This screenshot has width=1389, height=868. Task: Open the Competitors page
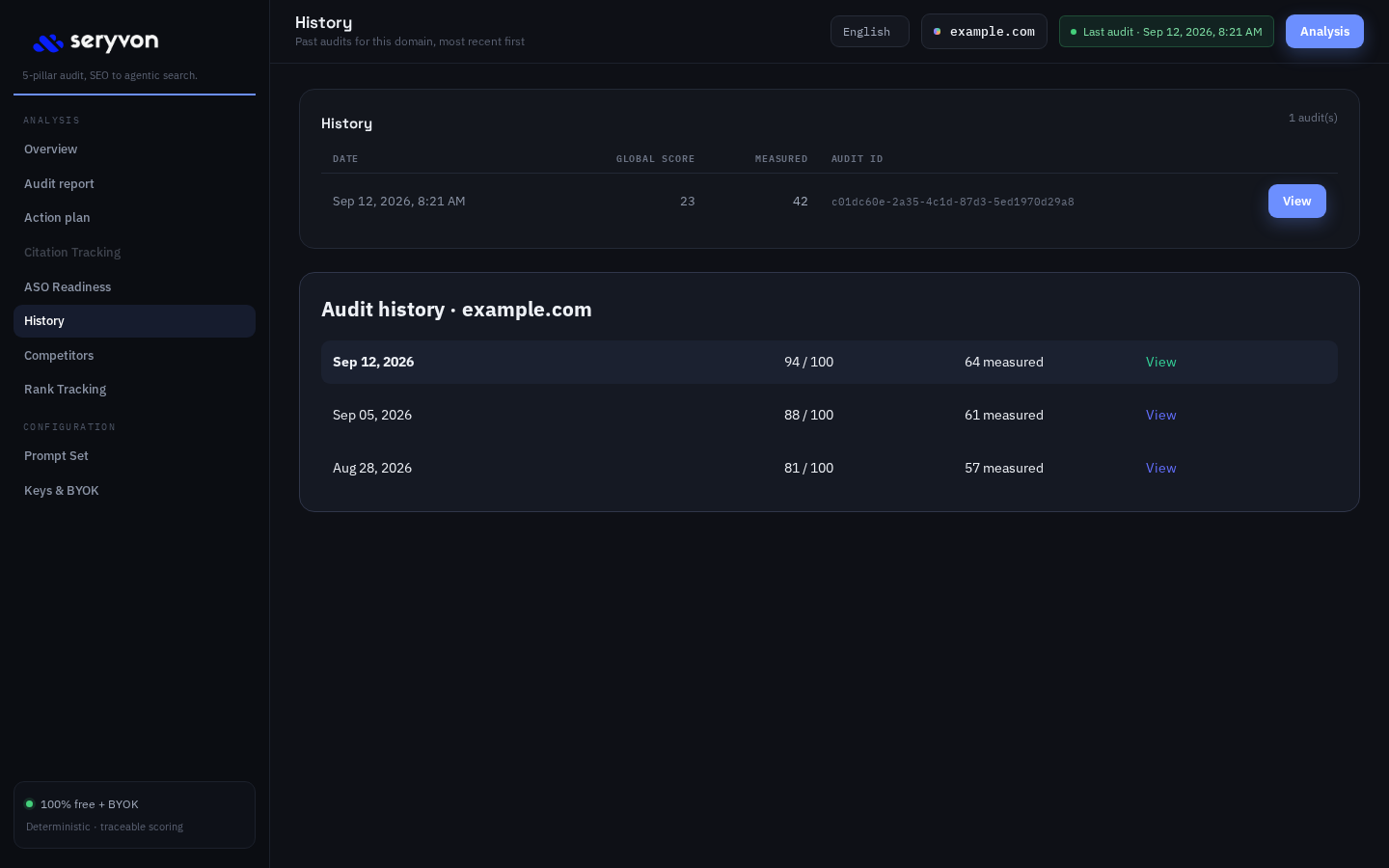tap(134, 356)
